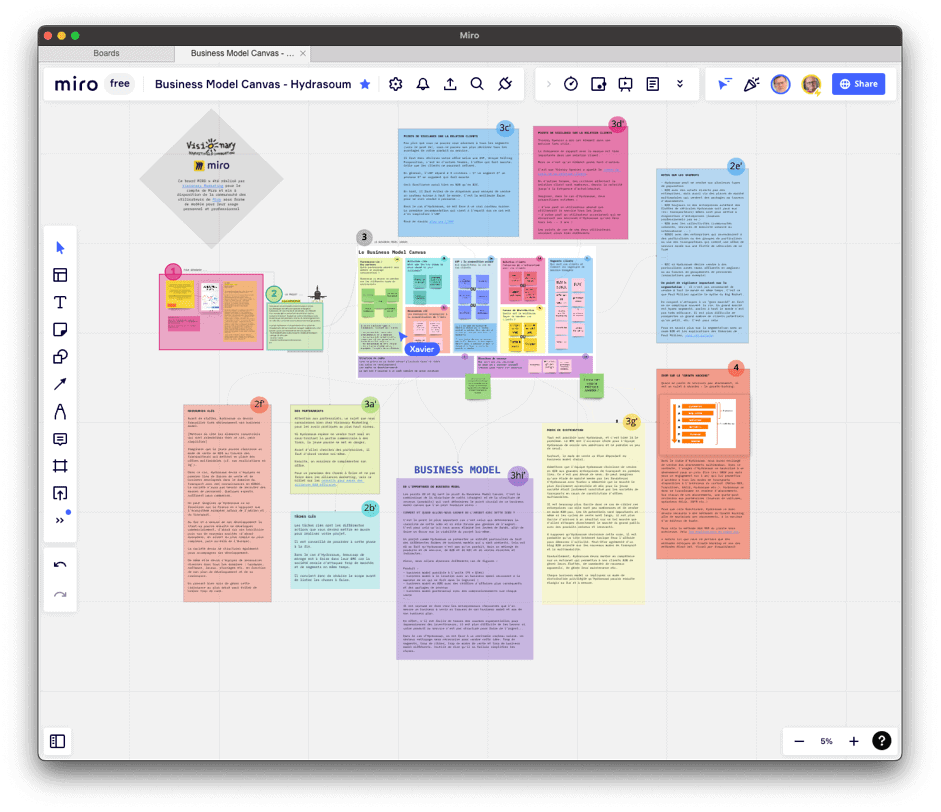
Task: Select the blue 3c' note
Action: (x=458, y=182)
